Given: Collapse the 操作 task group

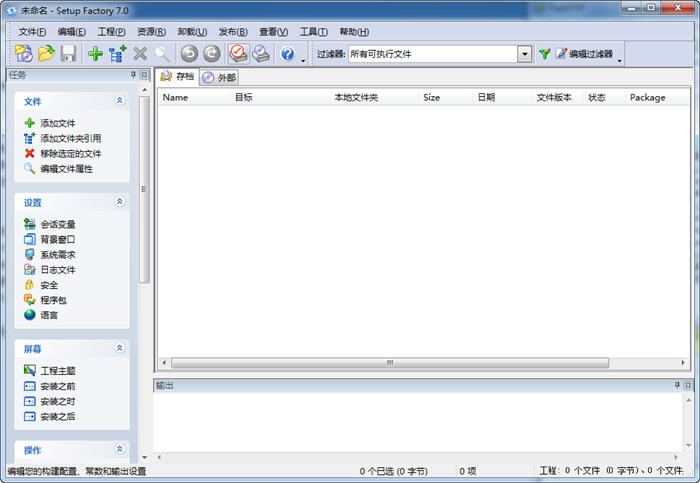Looking at the screenshot, I should click(120, 449).
